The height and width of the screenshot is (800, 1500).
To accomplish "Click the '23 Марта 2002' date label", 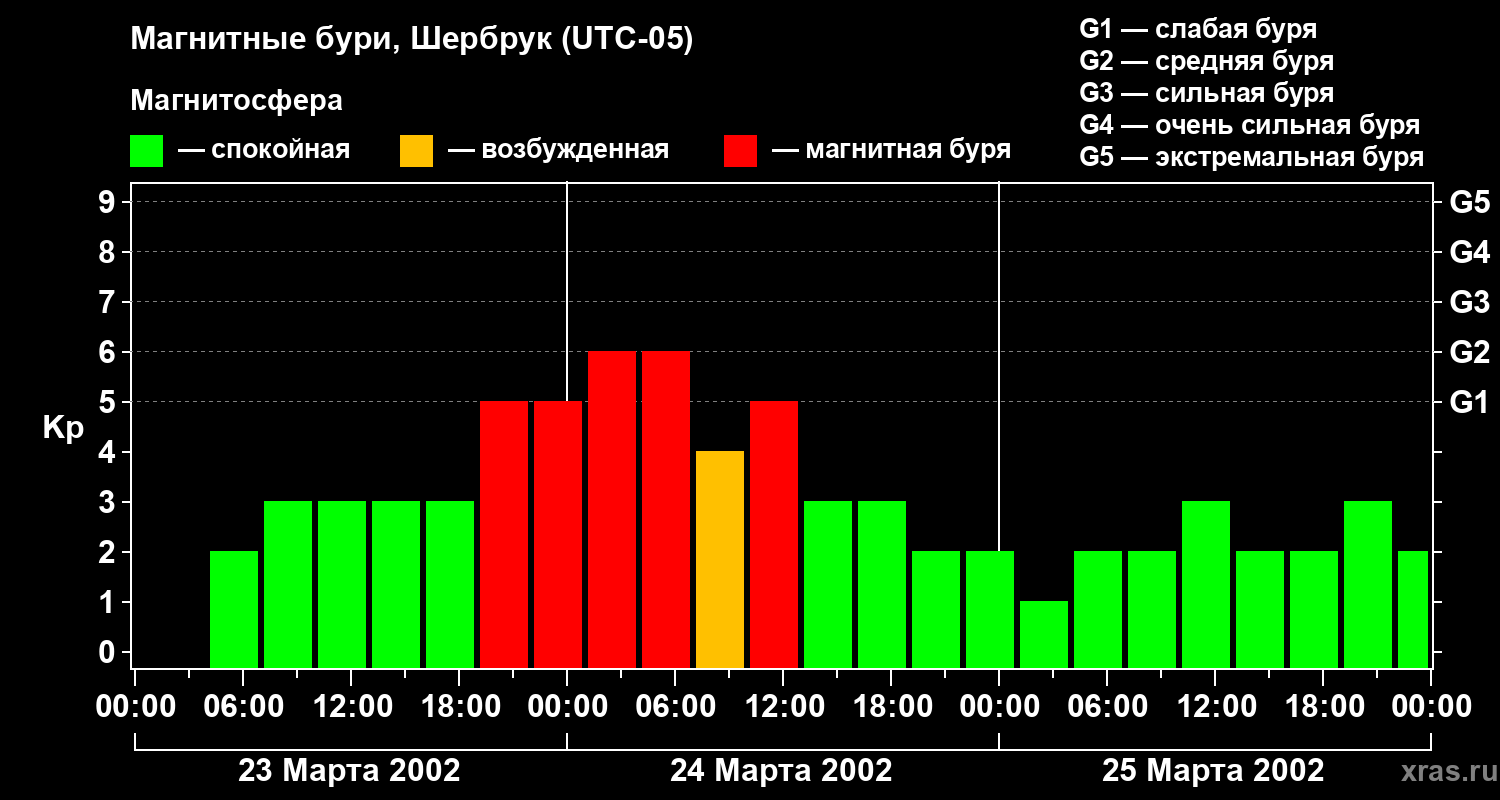I will pyautogui.click(x=349, y=771).
